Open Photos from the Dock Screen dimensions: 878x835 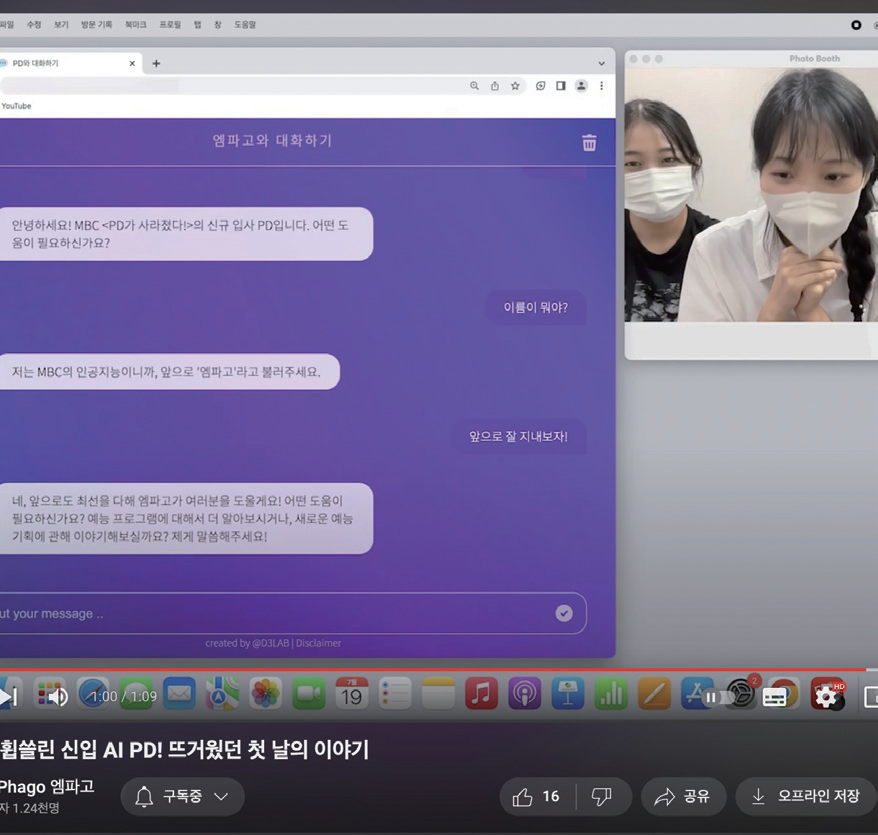point(265,693)
